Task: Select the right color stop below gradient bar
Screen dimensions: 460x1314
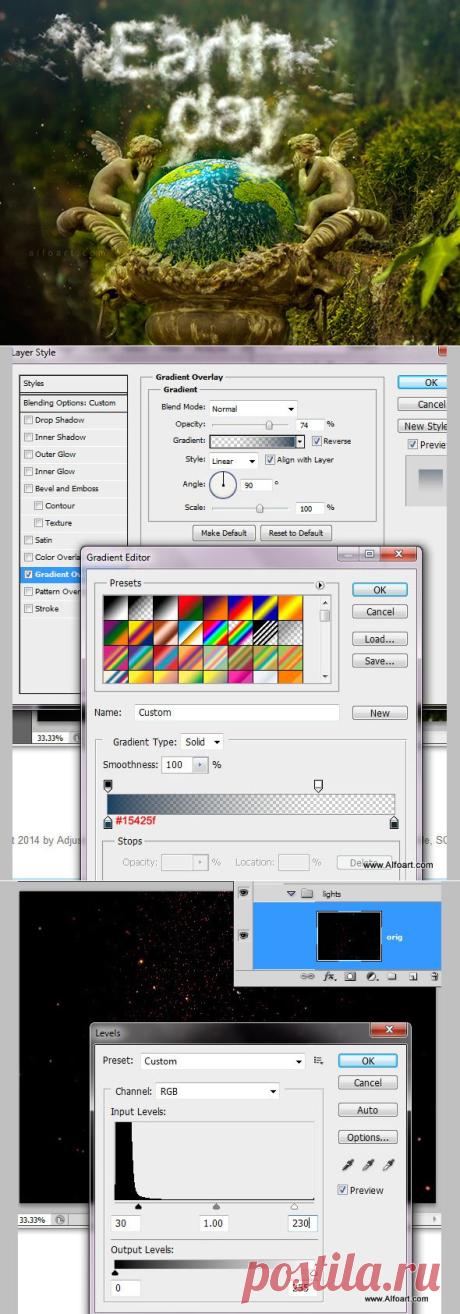Action: [394, 821]
